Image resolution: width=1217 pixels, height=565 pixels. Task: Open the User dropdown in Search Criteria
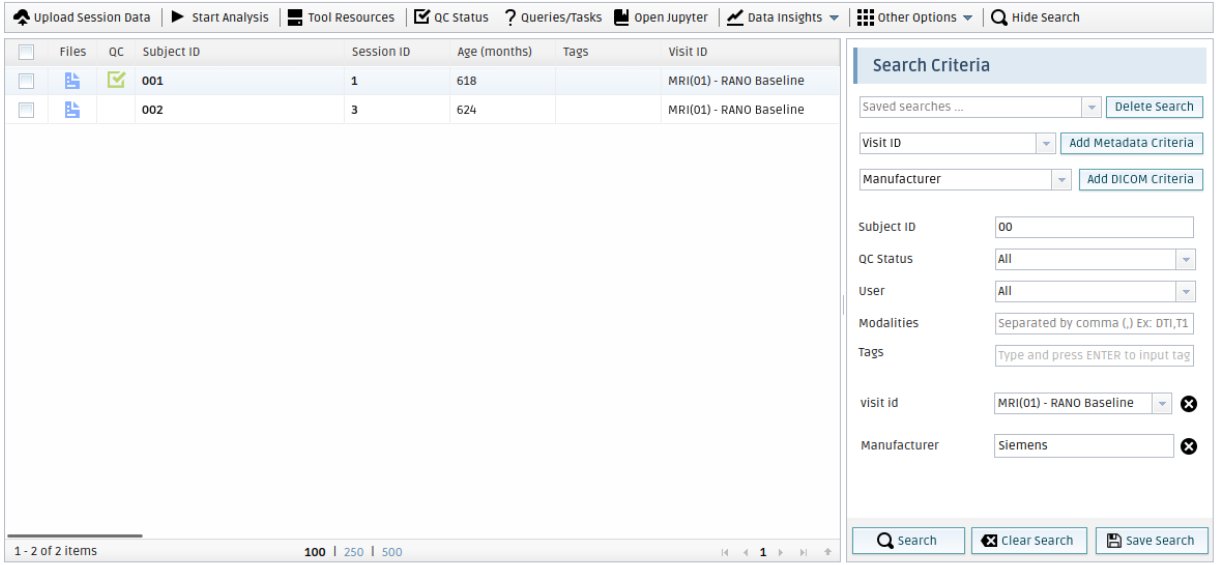pyautogui.click(x=1185, y=291)
